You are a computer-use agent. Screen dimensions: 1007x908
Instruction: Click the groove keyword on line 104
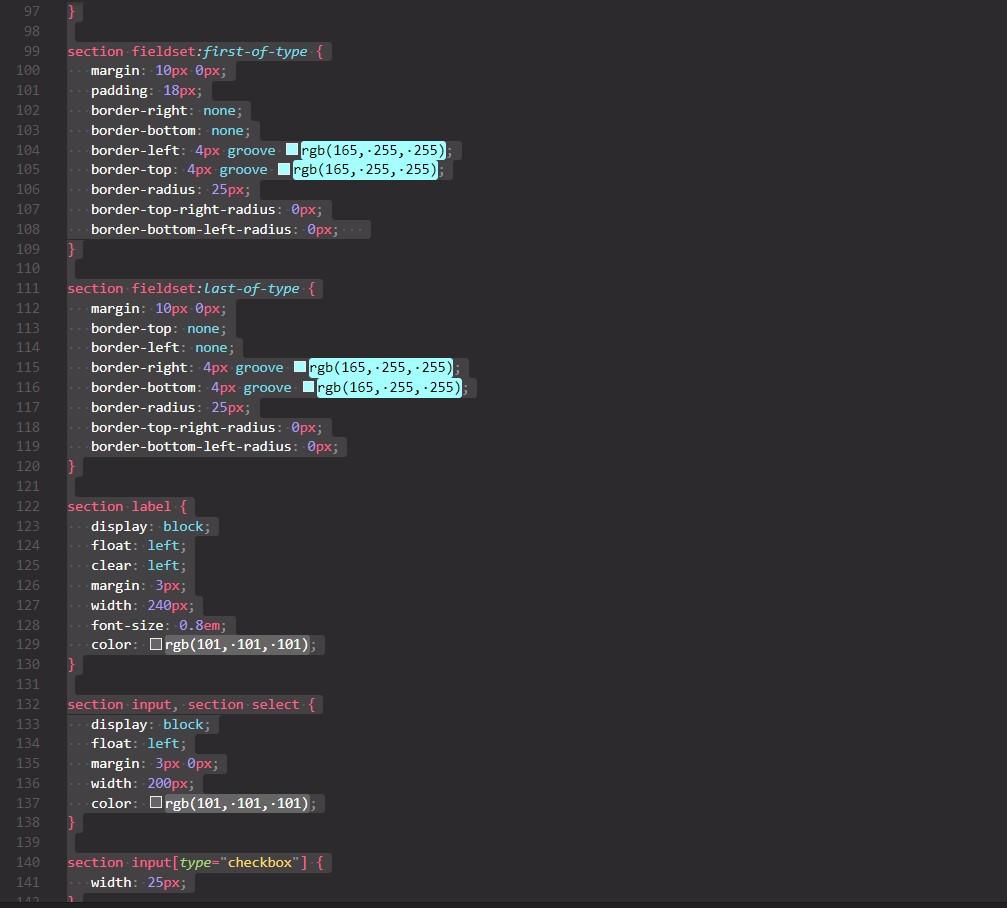point(251,149)
